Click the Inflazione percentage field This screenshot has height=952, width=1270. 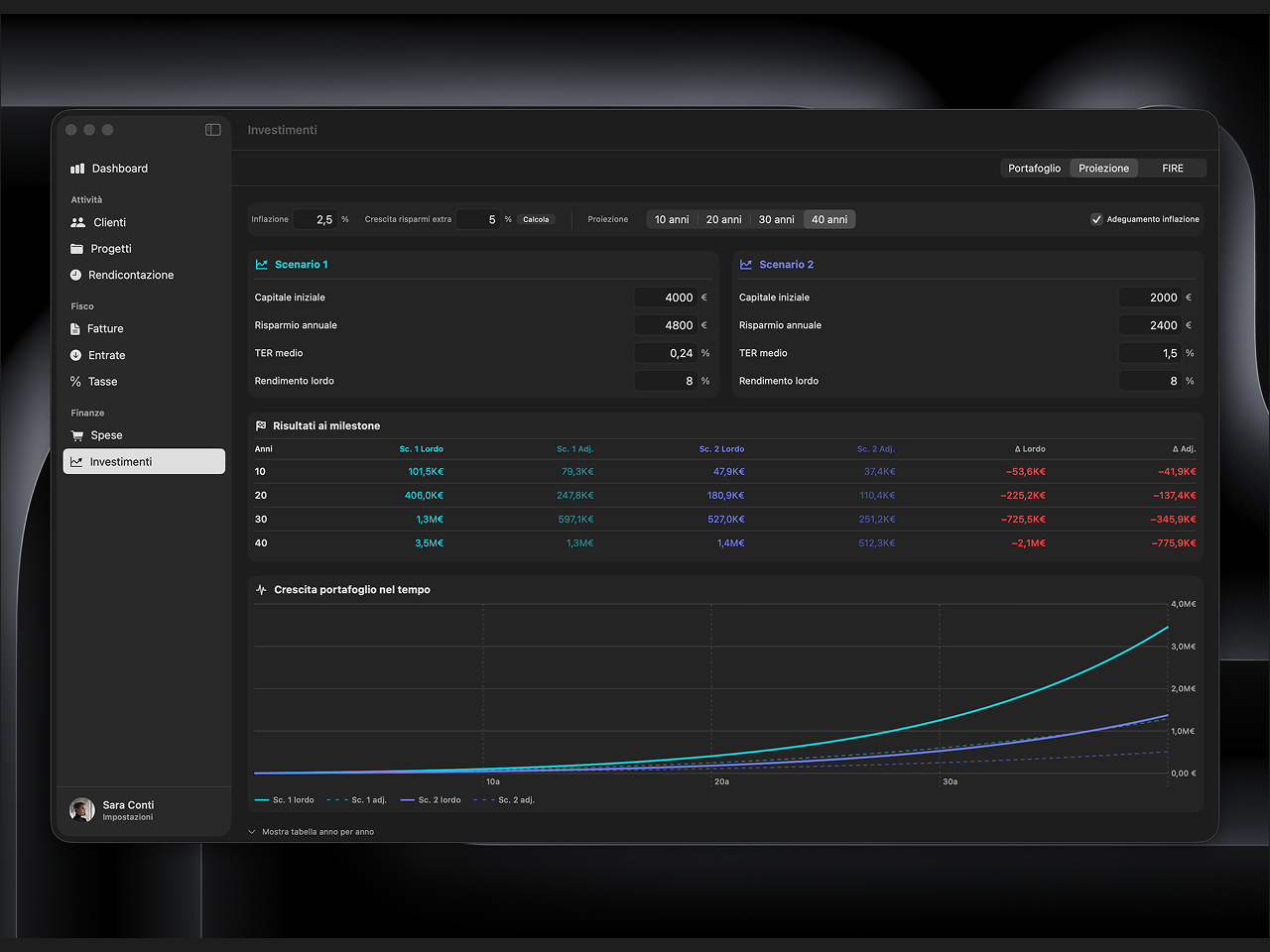point(316,219)
